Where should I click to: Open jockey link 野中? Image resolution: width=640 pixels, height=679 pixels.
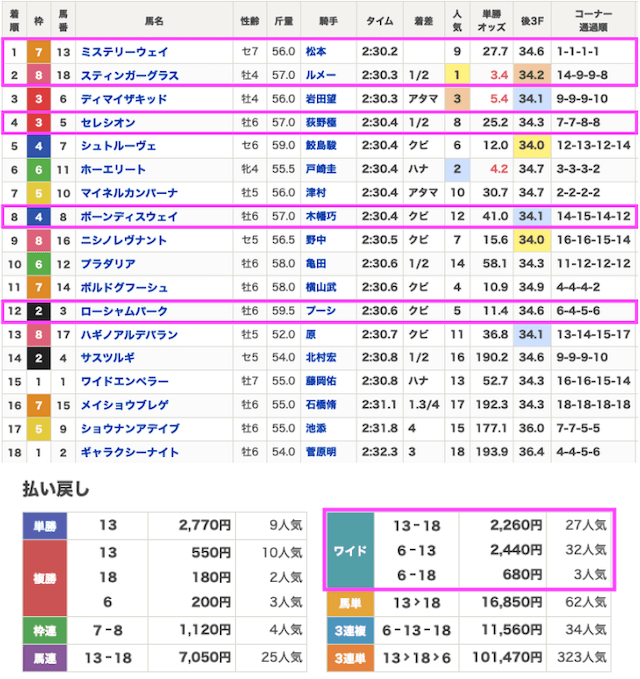pyautogui.click(x=316, y=240)
